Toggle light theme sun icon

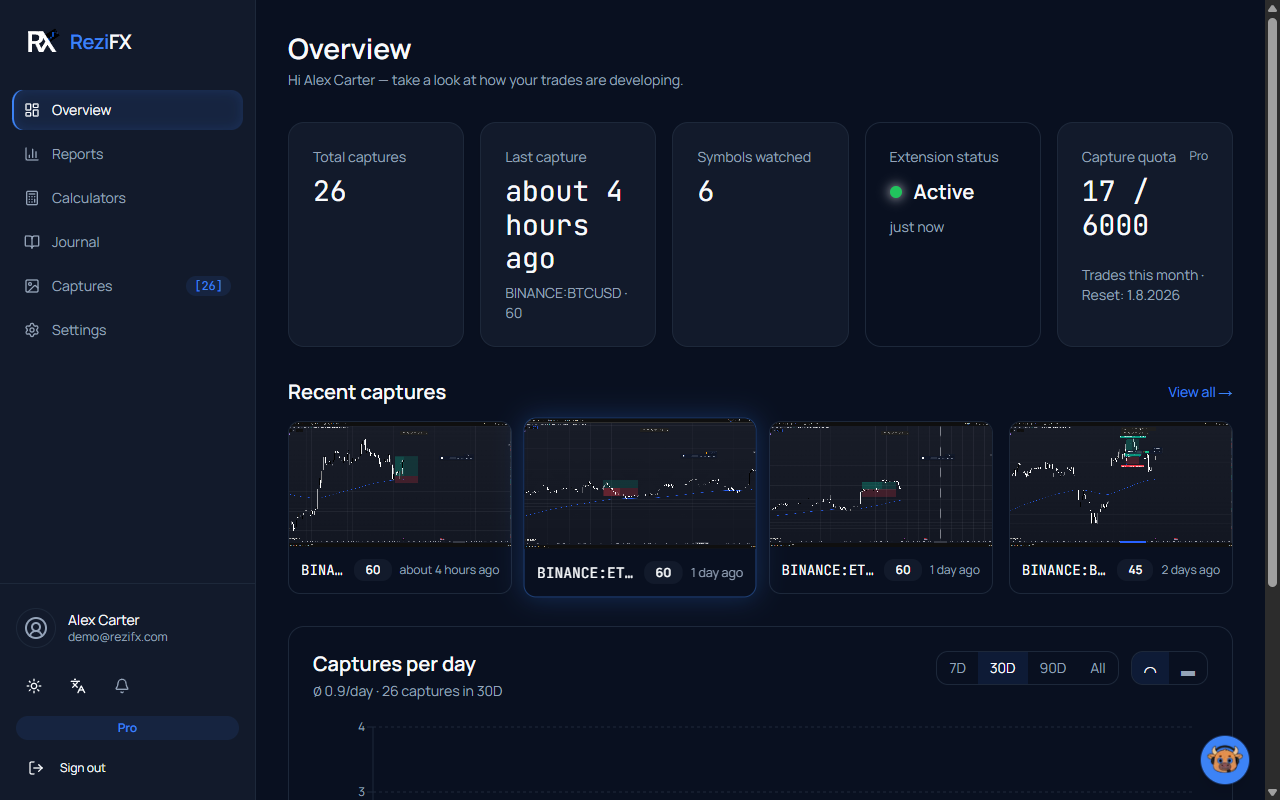click(34, 686)
